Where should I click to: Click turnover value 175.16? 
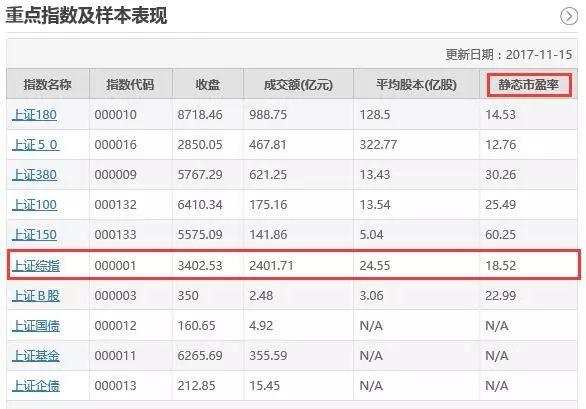[268, 204]
